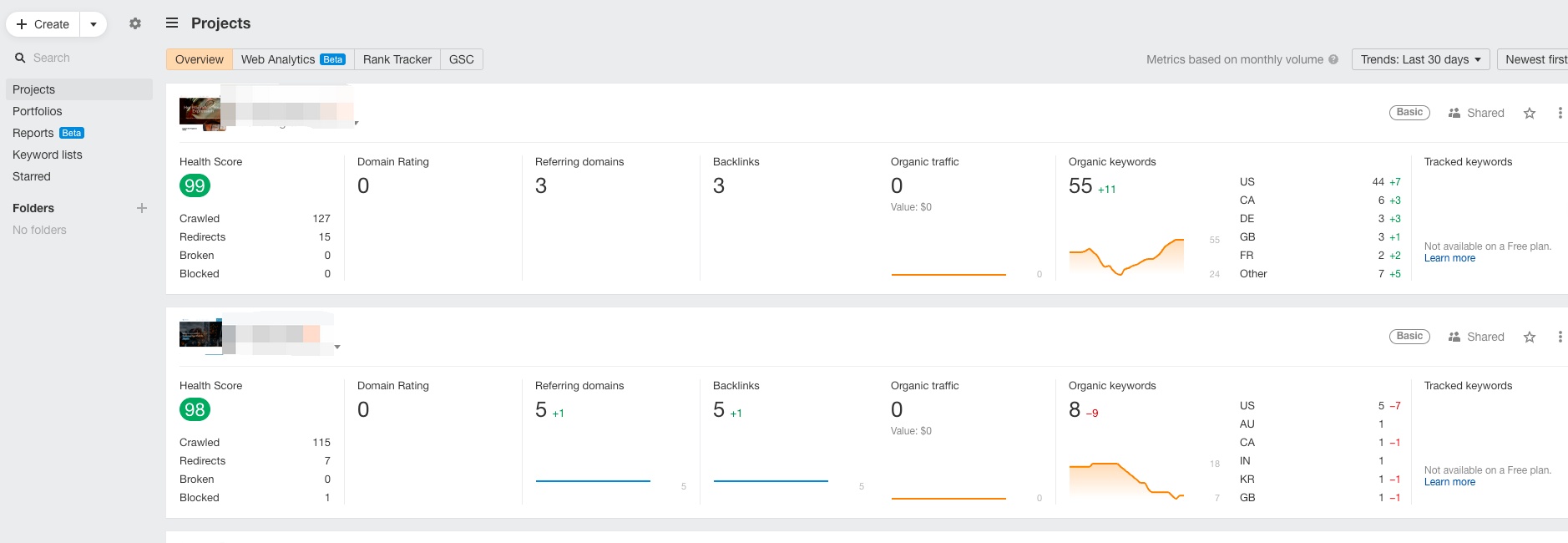Open Trends: Last 30 days dropdown

[x=1419, y=59]
